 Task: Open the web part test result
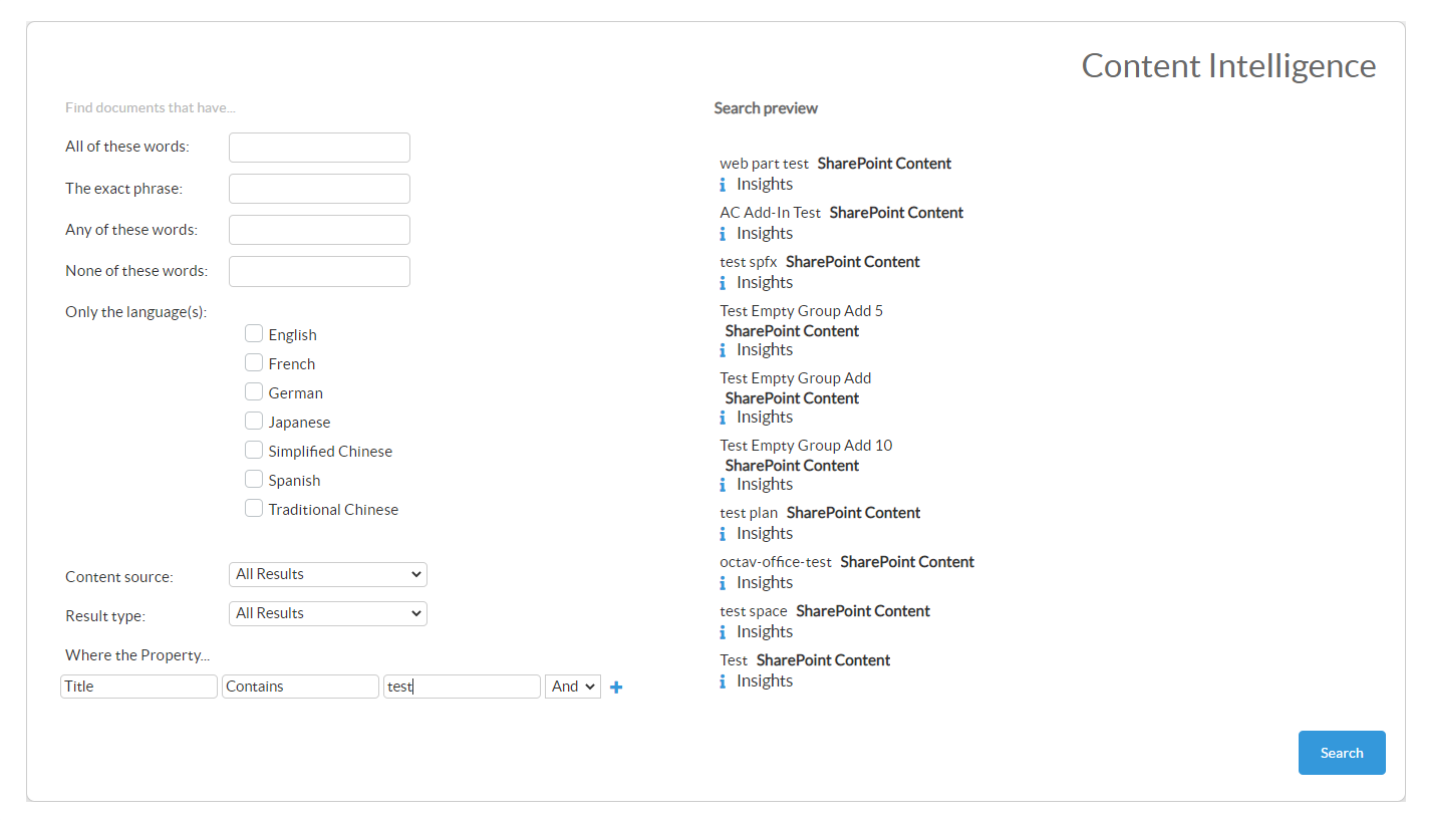coord(764,163)
